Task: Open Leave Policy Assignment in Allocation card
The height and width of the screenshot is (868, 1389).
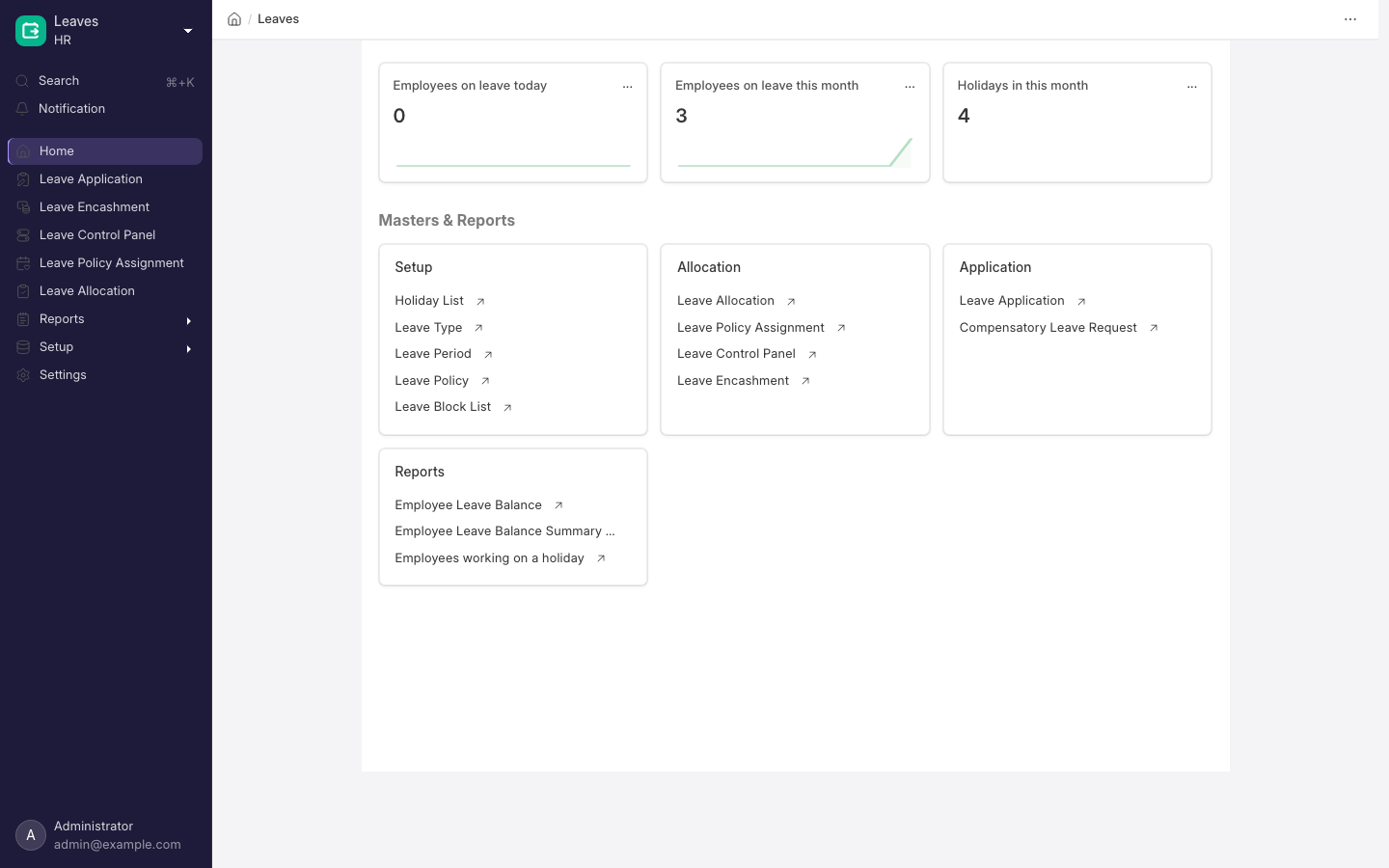Action: pyautogui.click(x=750, y=328)
